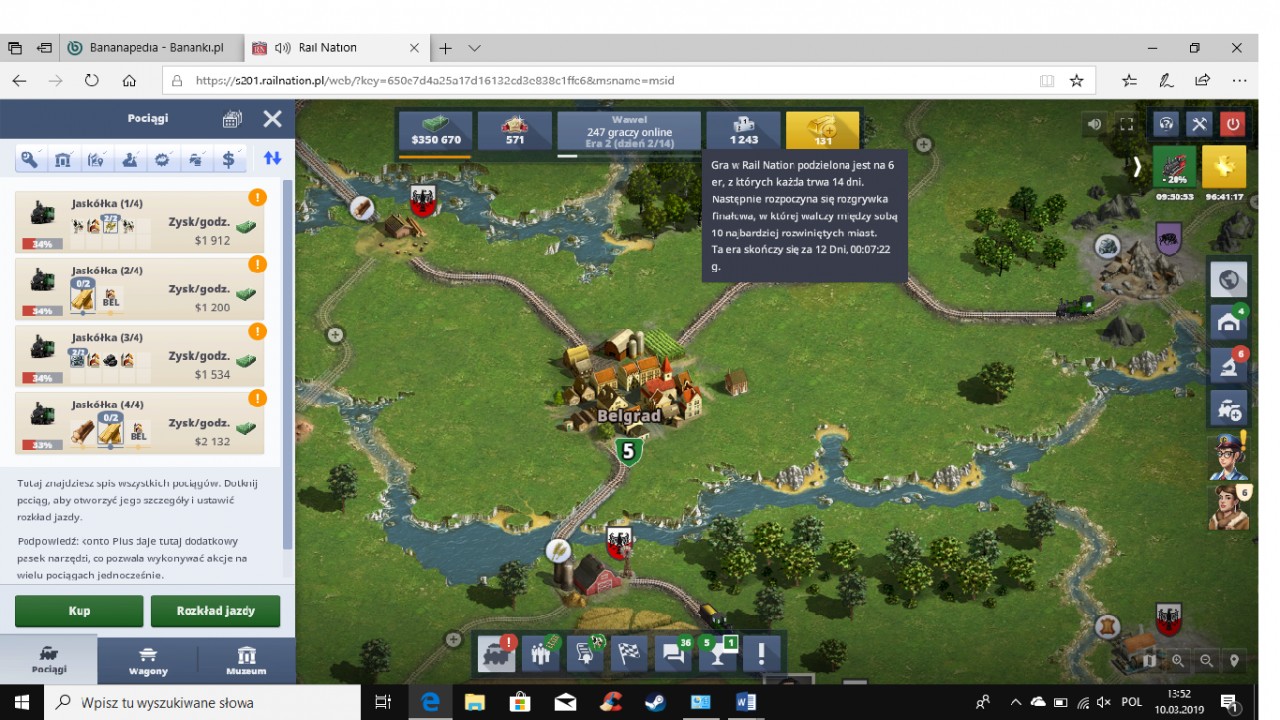Click warning badge on Jaskółka (1/4)
This screenshot has height=720, width=1280.
257,197
